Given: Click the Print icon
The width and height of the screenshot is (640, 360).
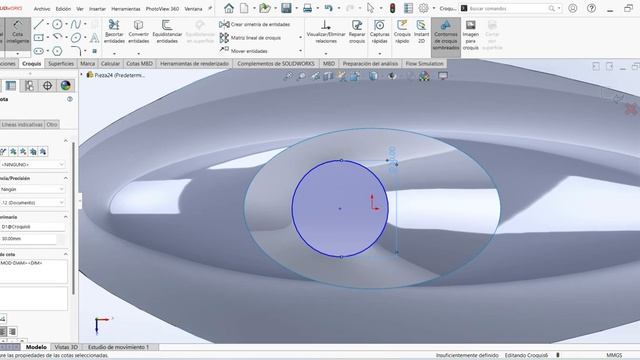Looking at the screenshot, I should pos(307,8).
